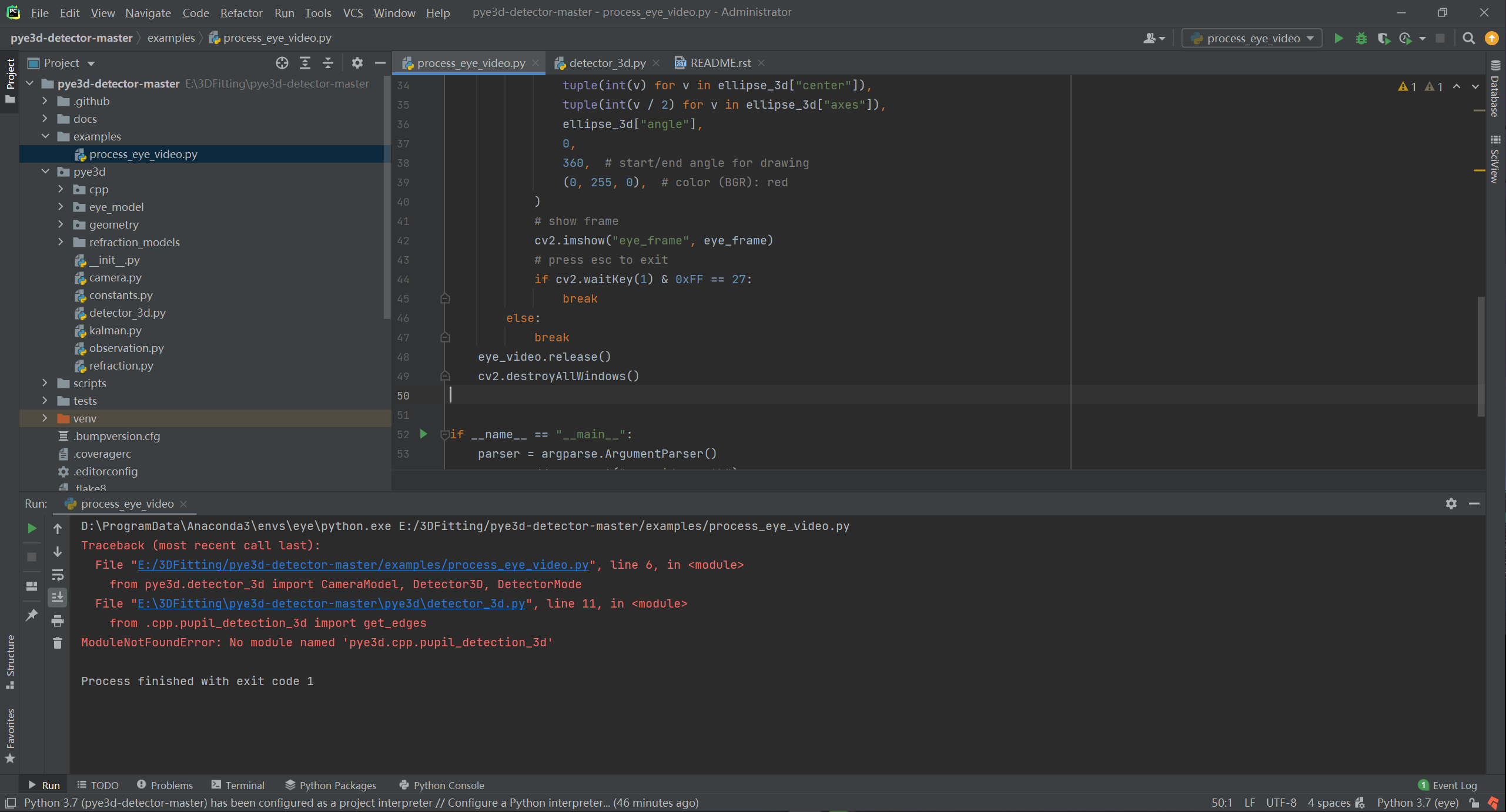Clear all Run console output

point(58,643)
